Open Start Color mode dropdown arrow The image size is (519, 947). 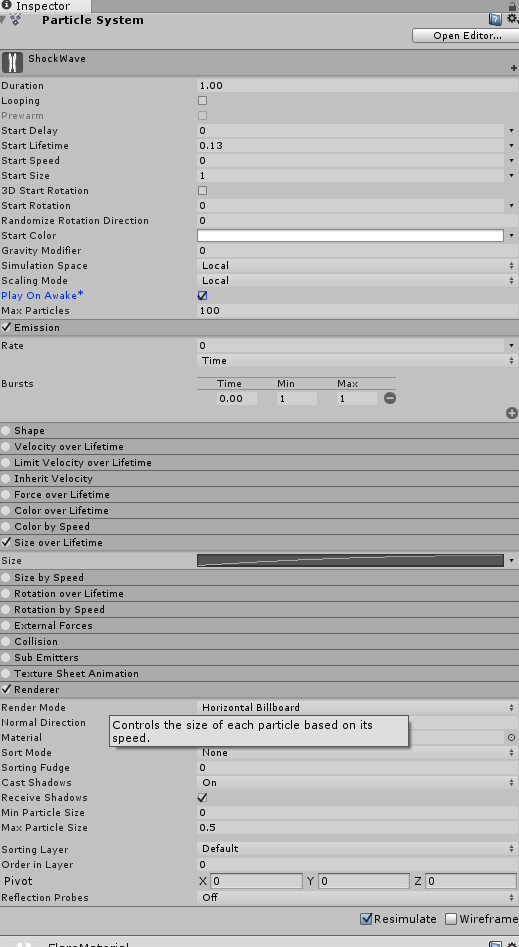[511, 236]
